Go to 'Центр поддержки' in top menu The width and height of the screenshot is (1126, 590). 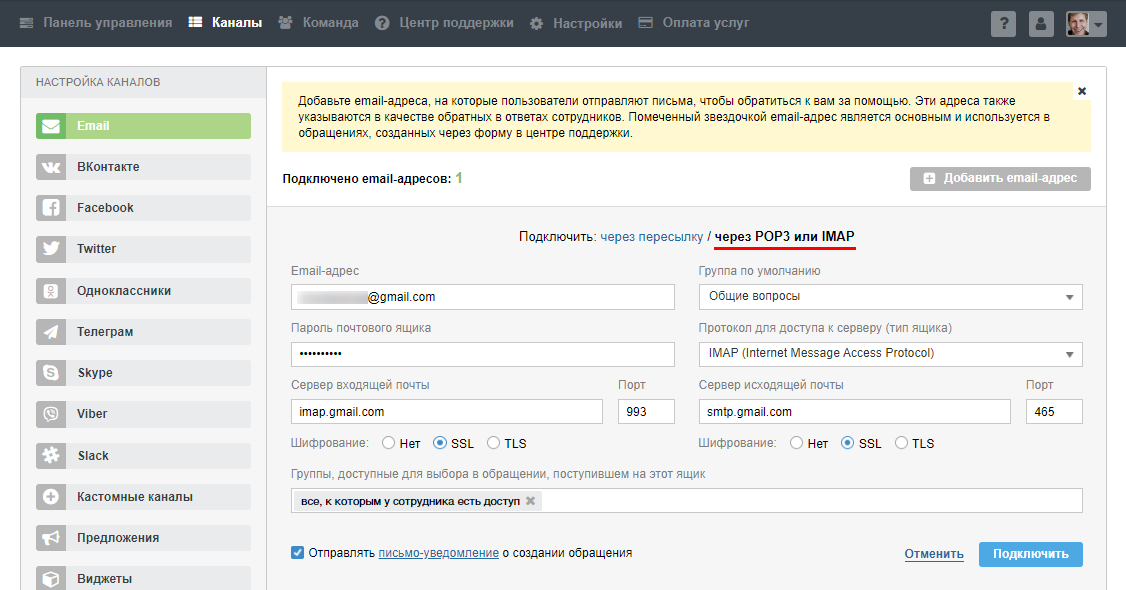[445, 23]
